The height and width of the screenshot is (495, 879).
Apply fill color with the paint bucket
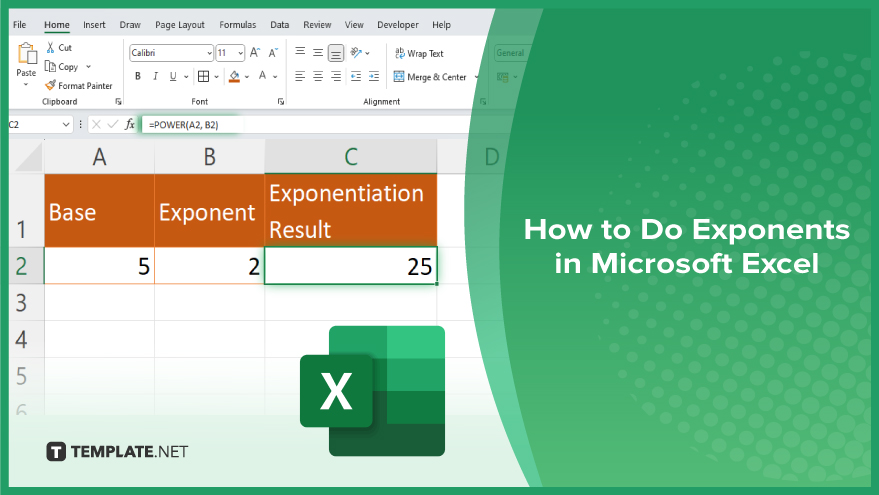[x=234, y=76]
